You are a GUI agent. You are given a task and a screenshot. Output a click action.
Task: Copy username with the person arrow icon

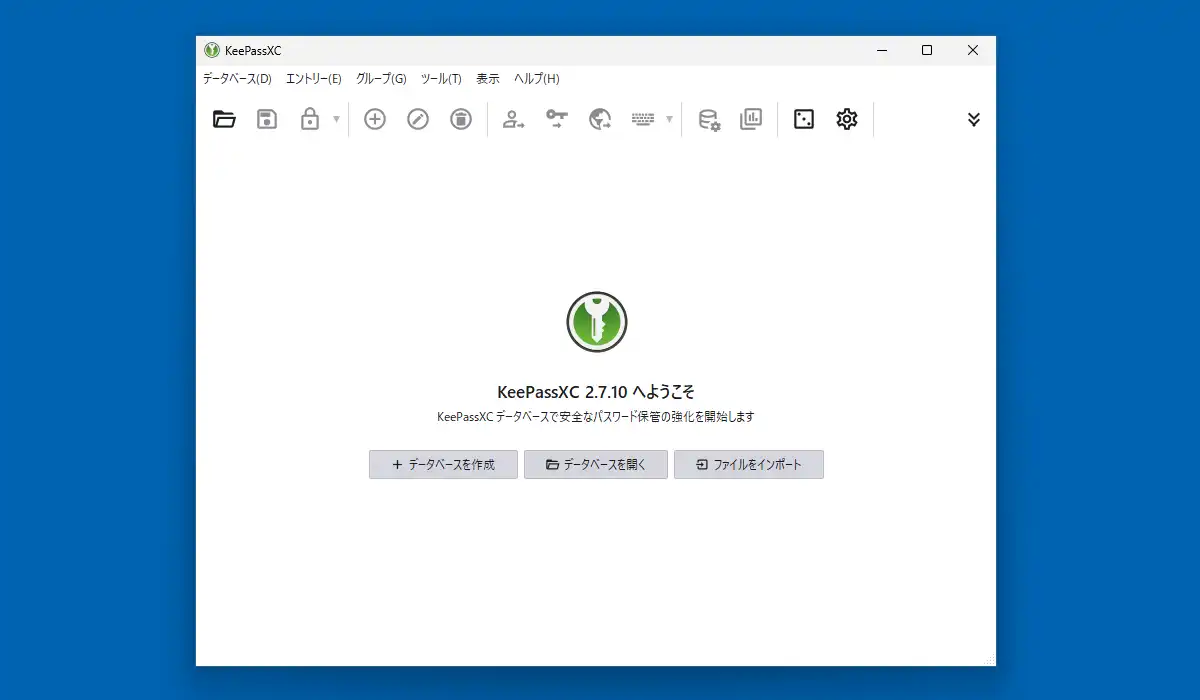tap(513, 120)
